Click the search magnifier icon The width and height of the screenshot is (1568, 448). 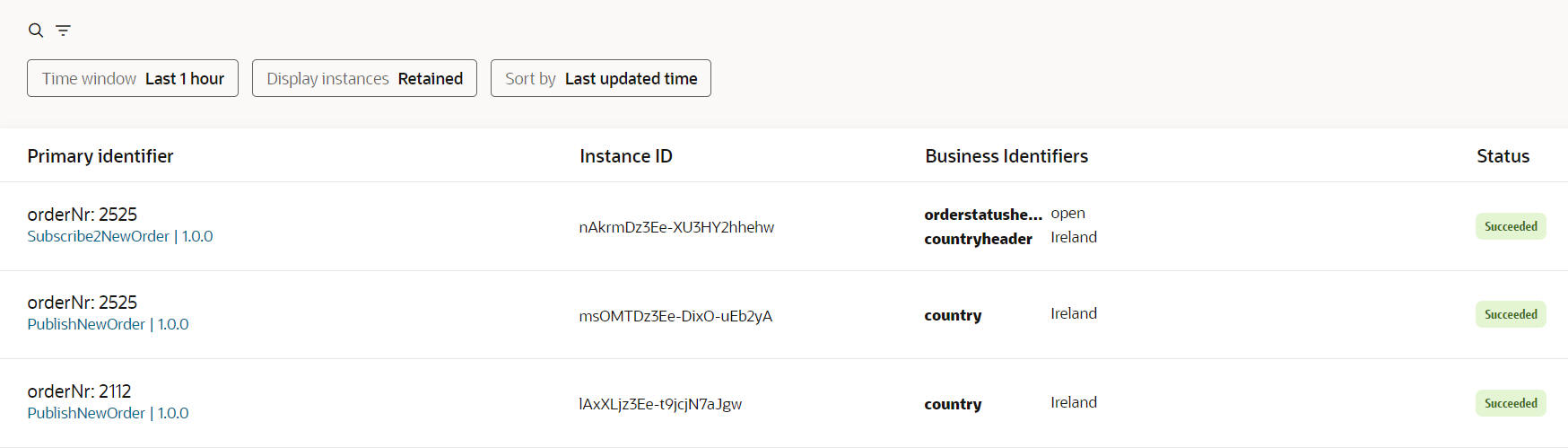(36, 31)
